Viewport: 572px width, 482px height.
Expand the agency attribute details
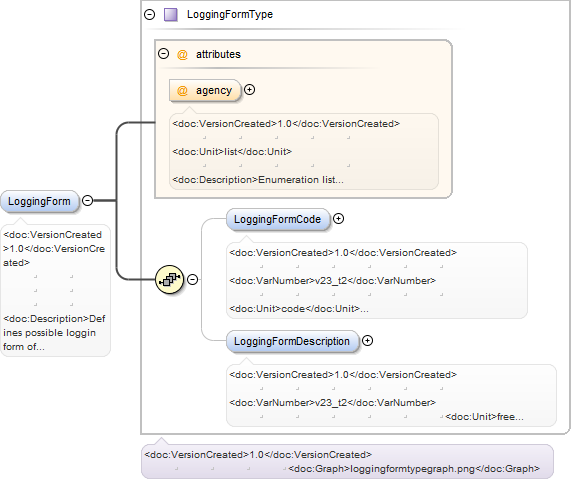click(x=250, y=90)
